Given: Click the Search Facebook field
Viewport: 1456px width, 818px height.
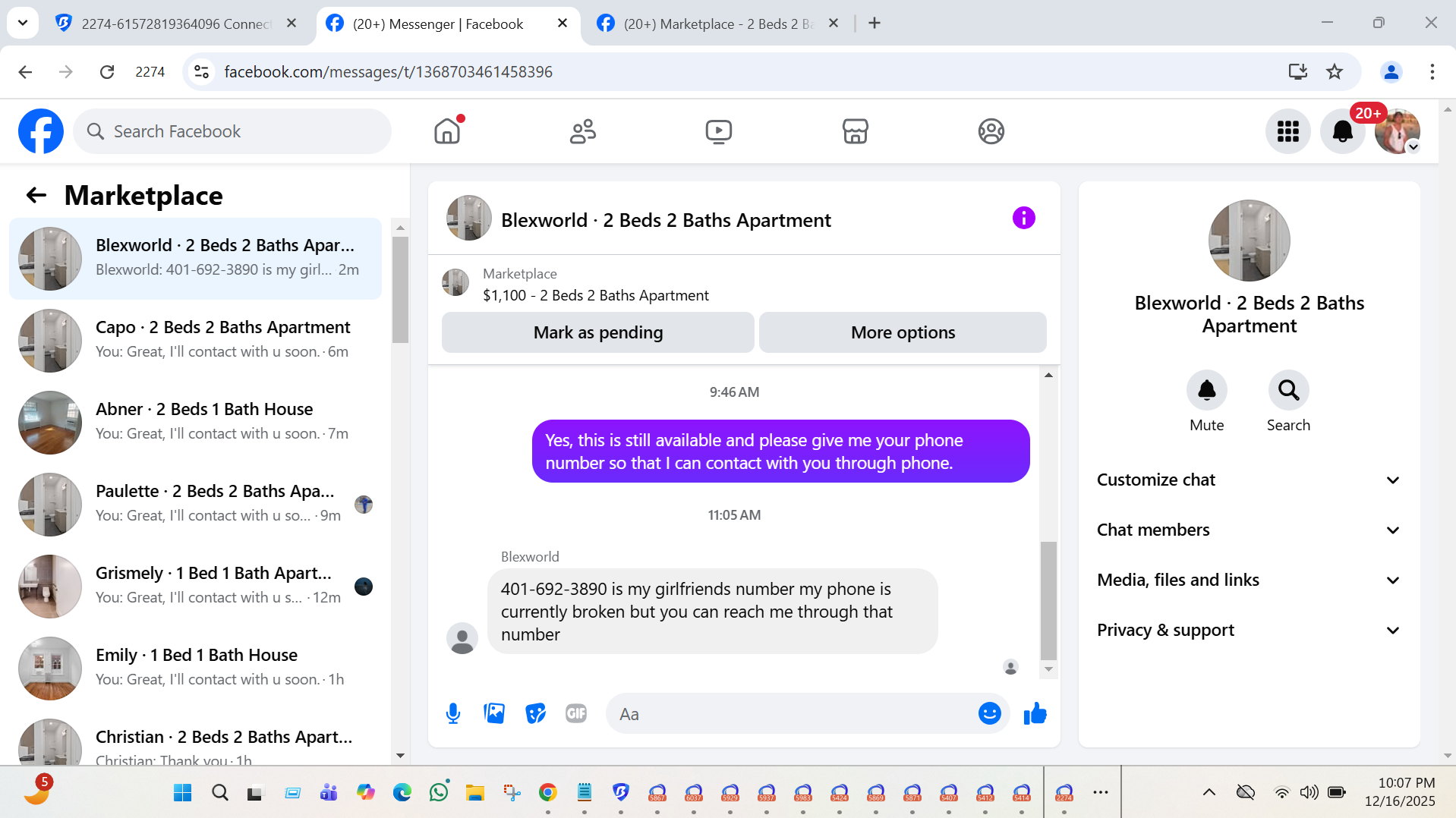Looking at the screenshot, I should (x=232, y=131).
